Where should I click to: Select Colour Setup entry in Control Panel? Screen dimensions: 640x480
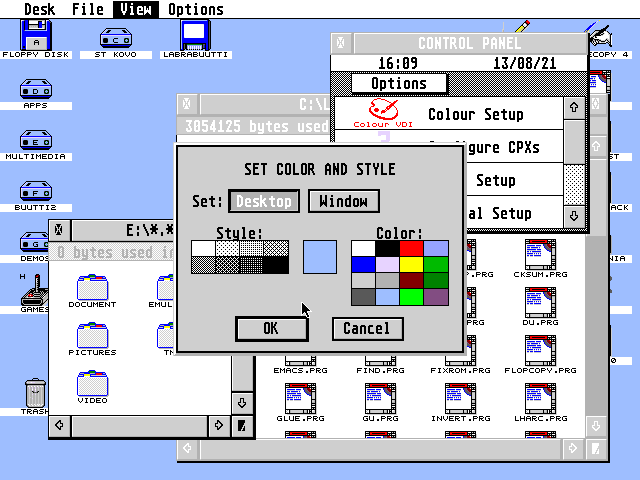(449, 114)
